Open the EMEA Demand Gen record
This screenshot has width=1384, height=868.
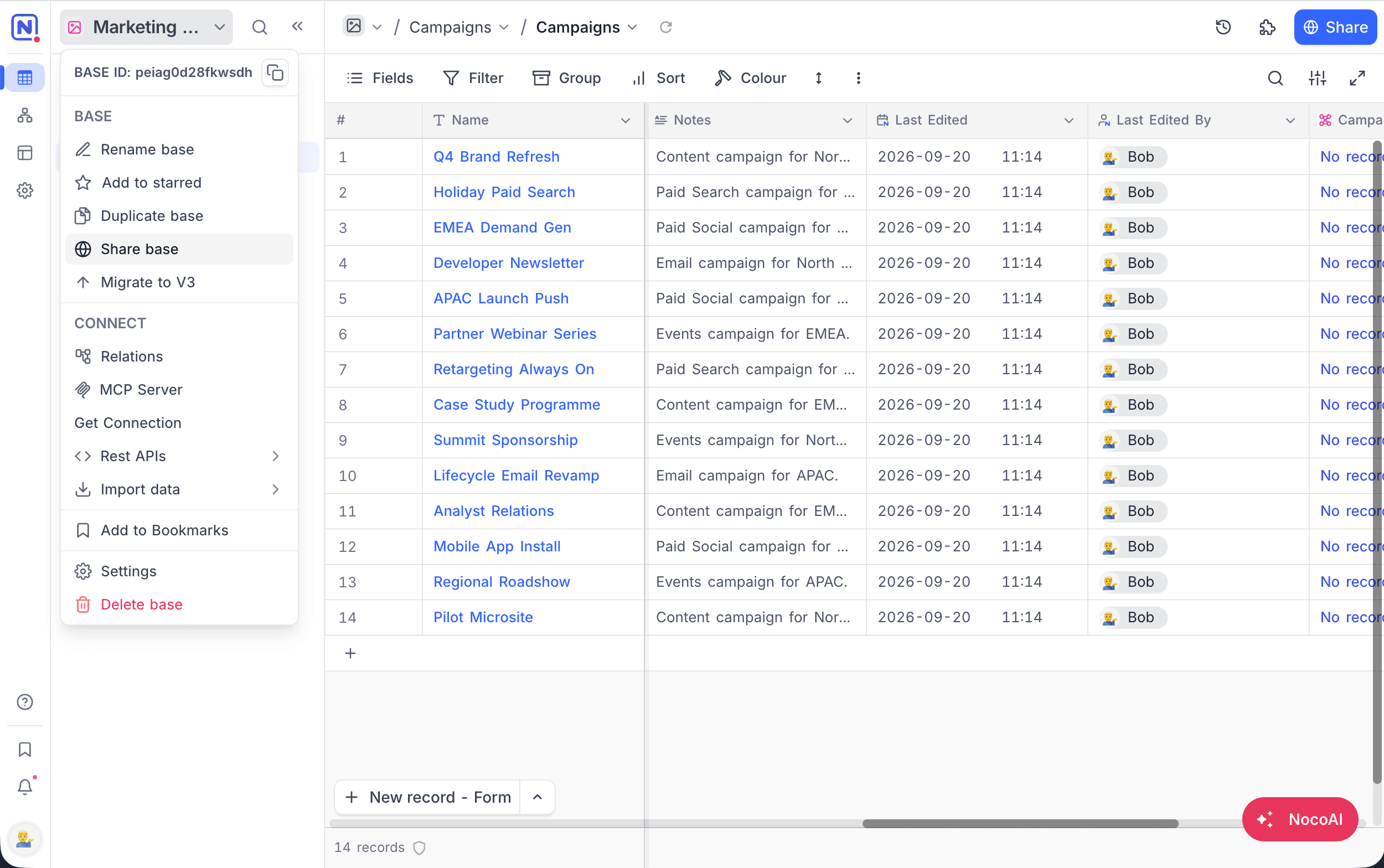tap(502, 228)
